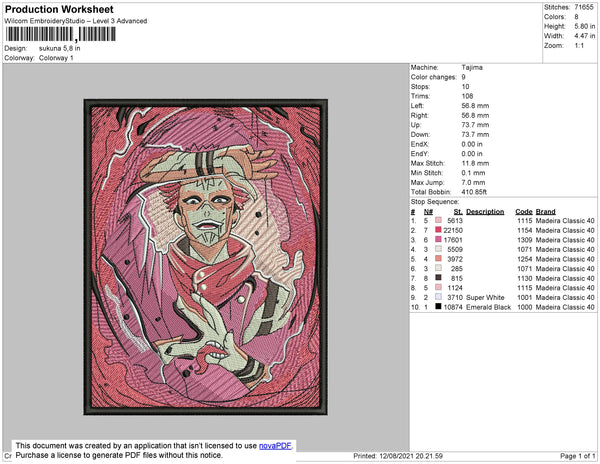Click the 'Stop Sequence:' heading
This screenshot has width=600, height=464.
[435, 202]
